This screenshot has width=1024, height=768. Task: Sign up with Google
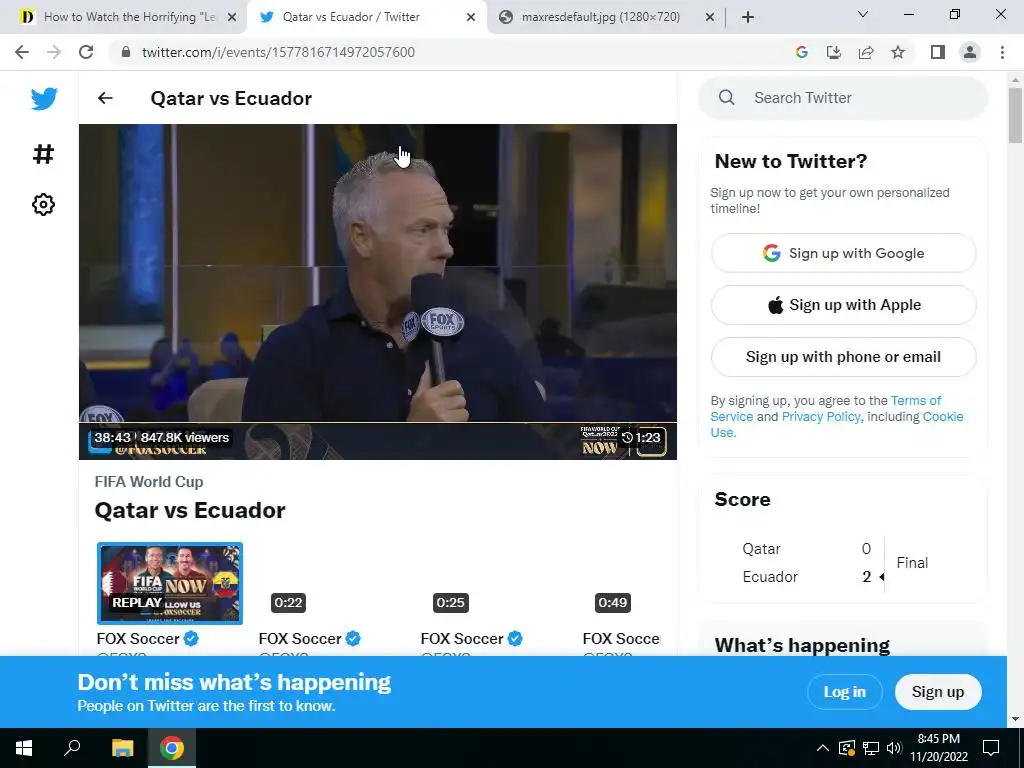point(843,253)
